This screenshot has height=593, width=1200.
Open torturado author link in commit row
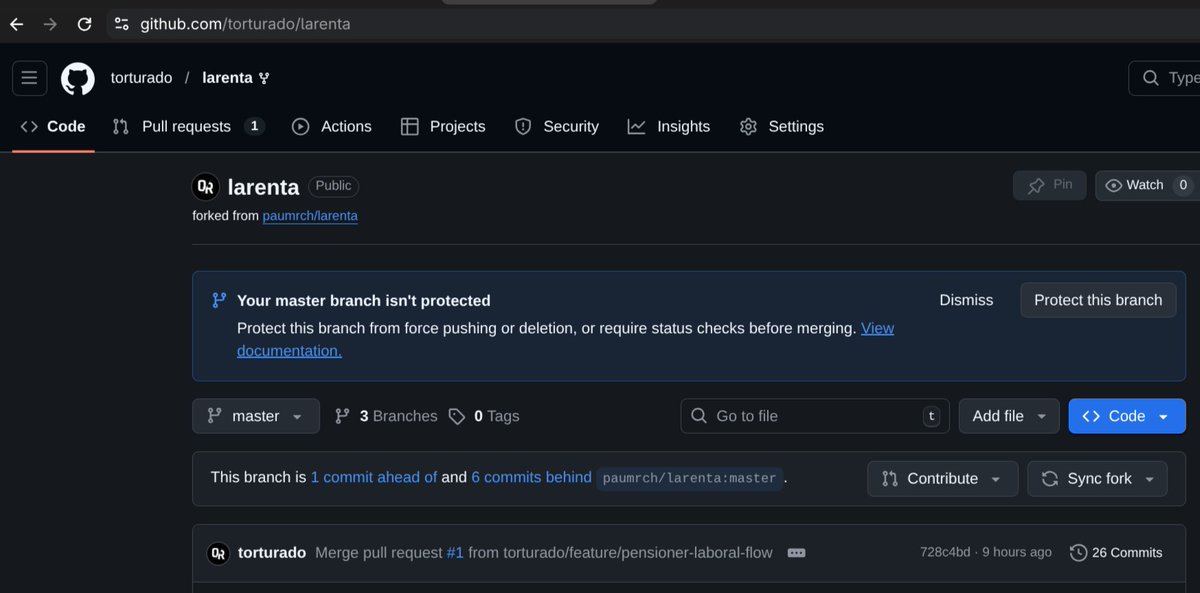click(272, 553)
